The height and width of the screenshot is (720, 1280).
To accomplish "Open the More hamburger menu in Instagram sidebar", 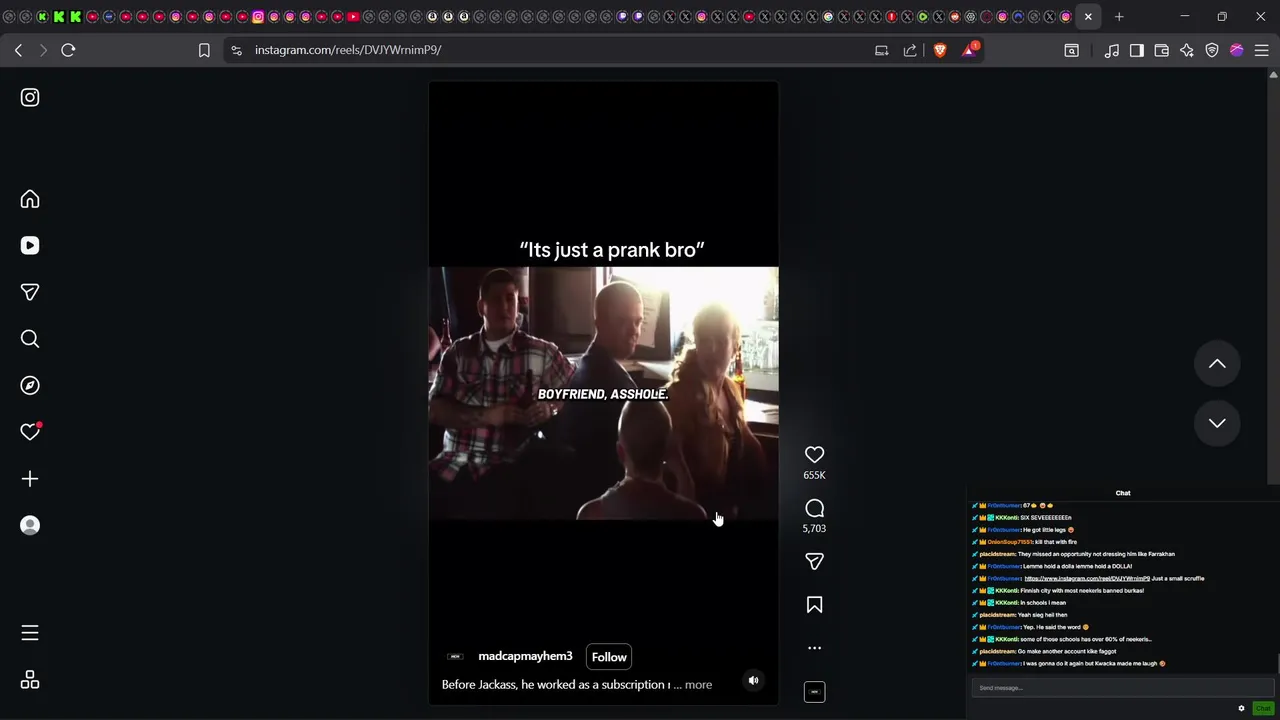I will click(x=30, y=633).
